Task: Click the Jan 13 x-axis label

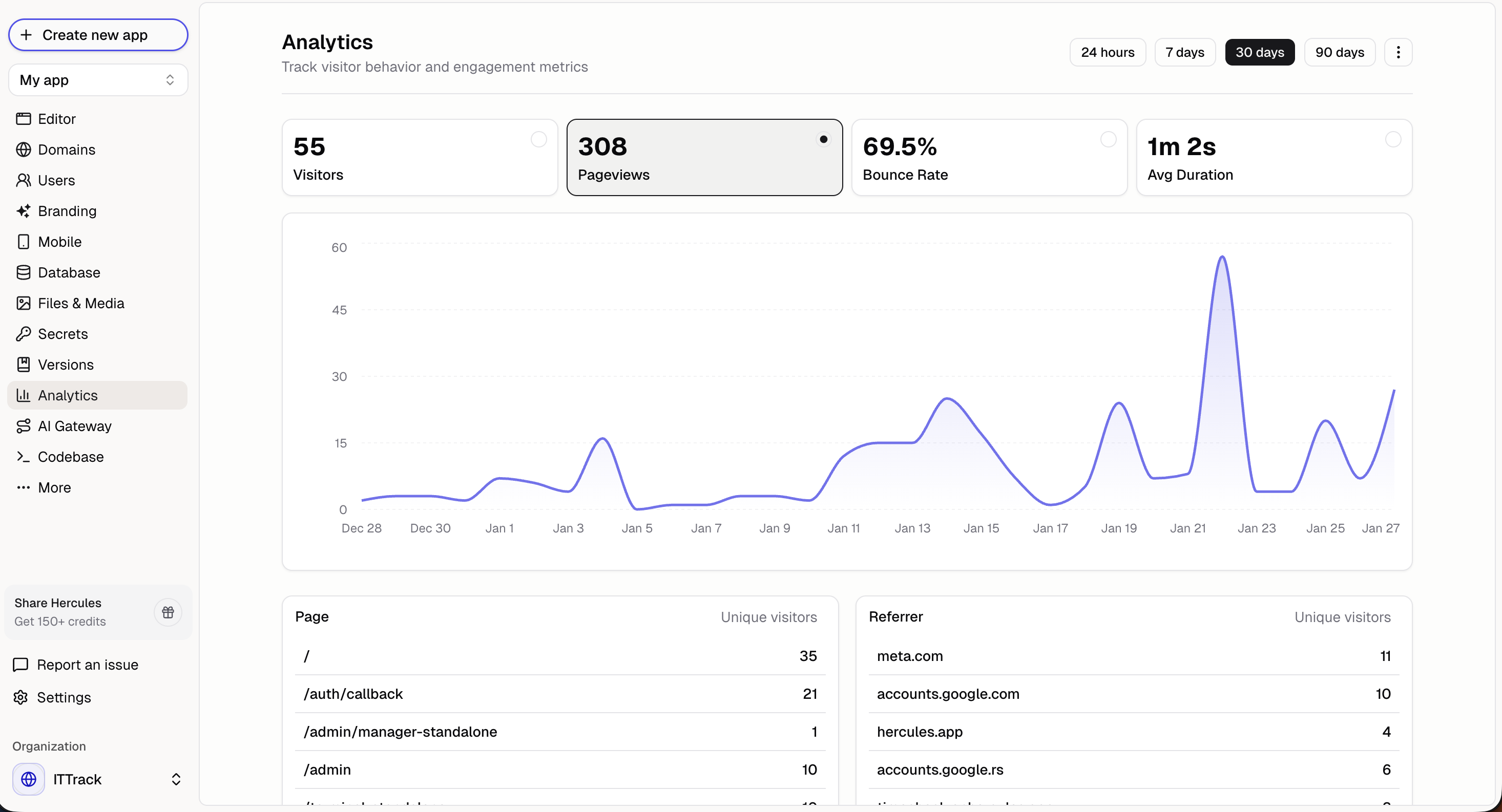Action: click(x=912, y=529)
